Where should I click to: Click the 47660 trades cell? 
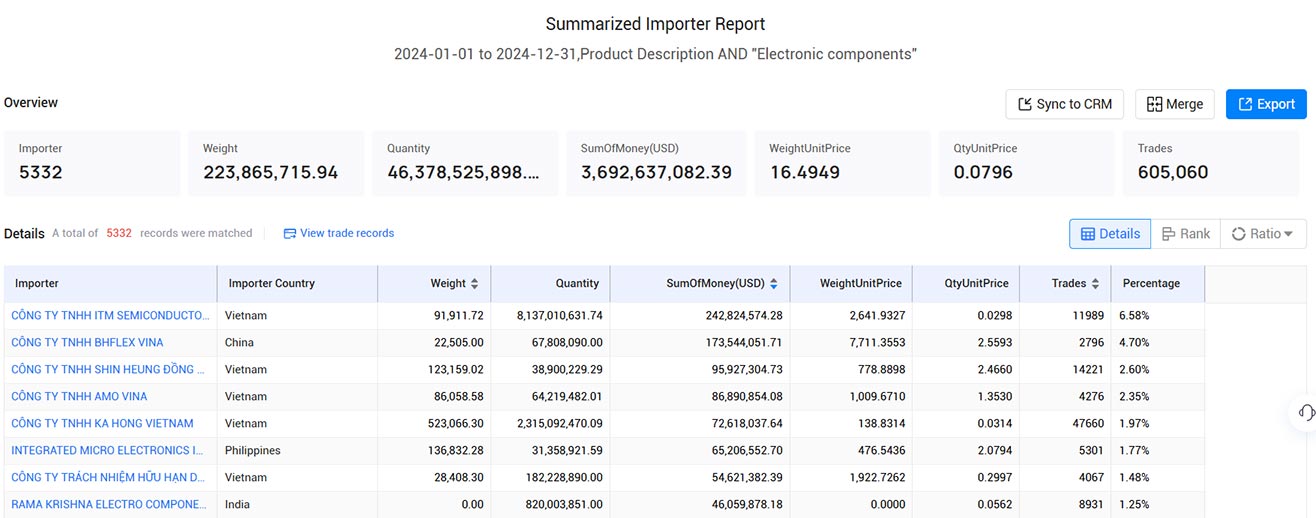click(1065, 423)
